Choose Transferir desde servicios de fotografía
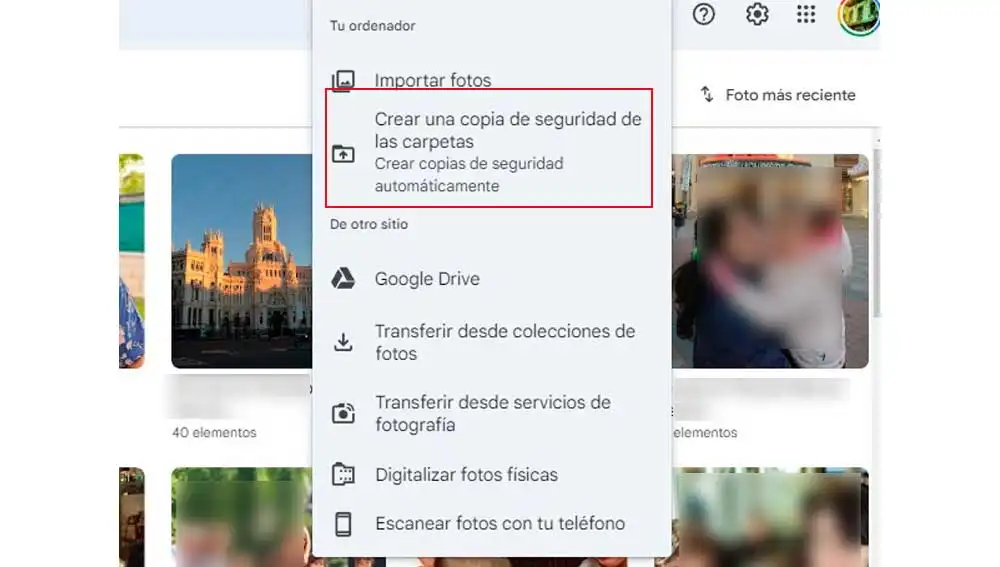The height and width of the screenshot is (567, 1000). click(x=491, y=413)
